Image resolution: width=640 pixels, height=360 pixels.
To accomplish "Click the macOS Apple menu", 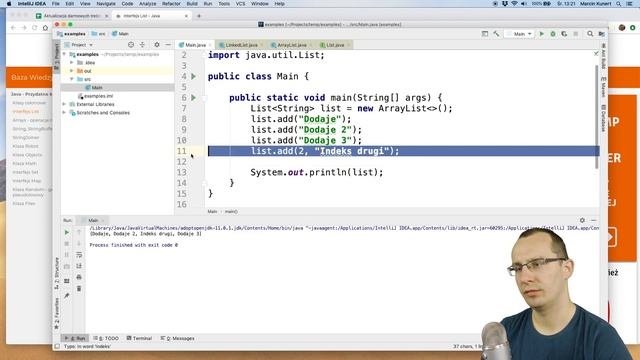I will pos(9,4).
